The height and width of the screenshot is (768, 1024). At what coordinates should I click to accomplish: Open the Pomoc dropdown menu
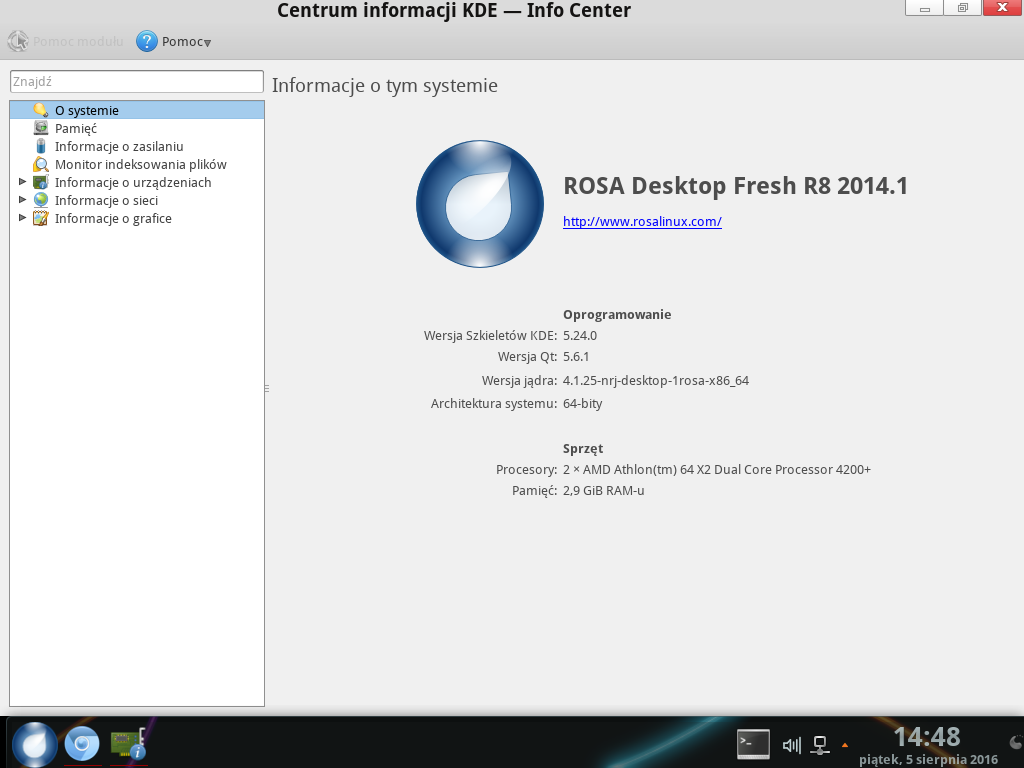pos(174,42)
